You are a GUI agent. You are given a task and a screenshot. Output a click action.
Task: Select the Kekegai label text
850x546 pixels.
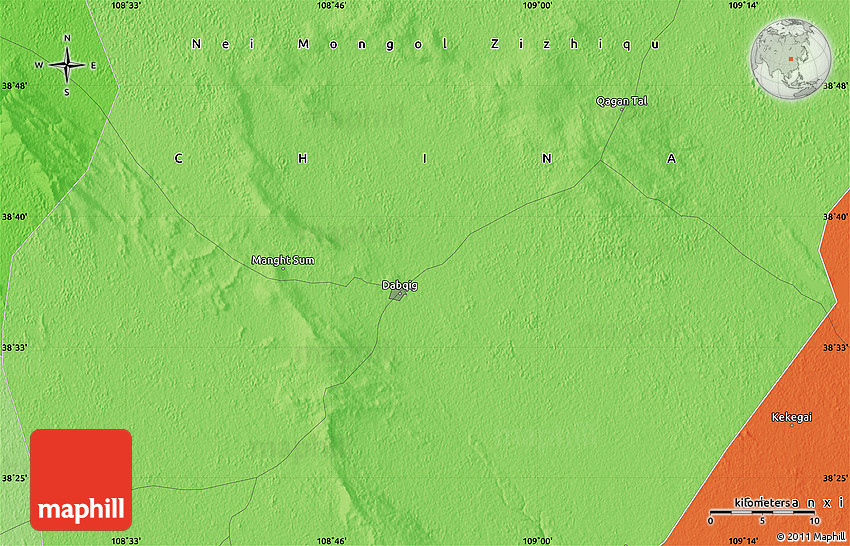(x=792, y=416)
